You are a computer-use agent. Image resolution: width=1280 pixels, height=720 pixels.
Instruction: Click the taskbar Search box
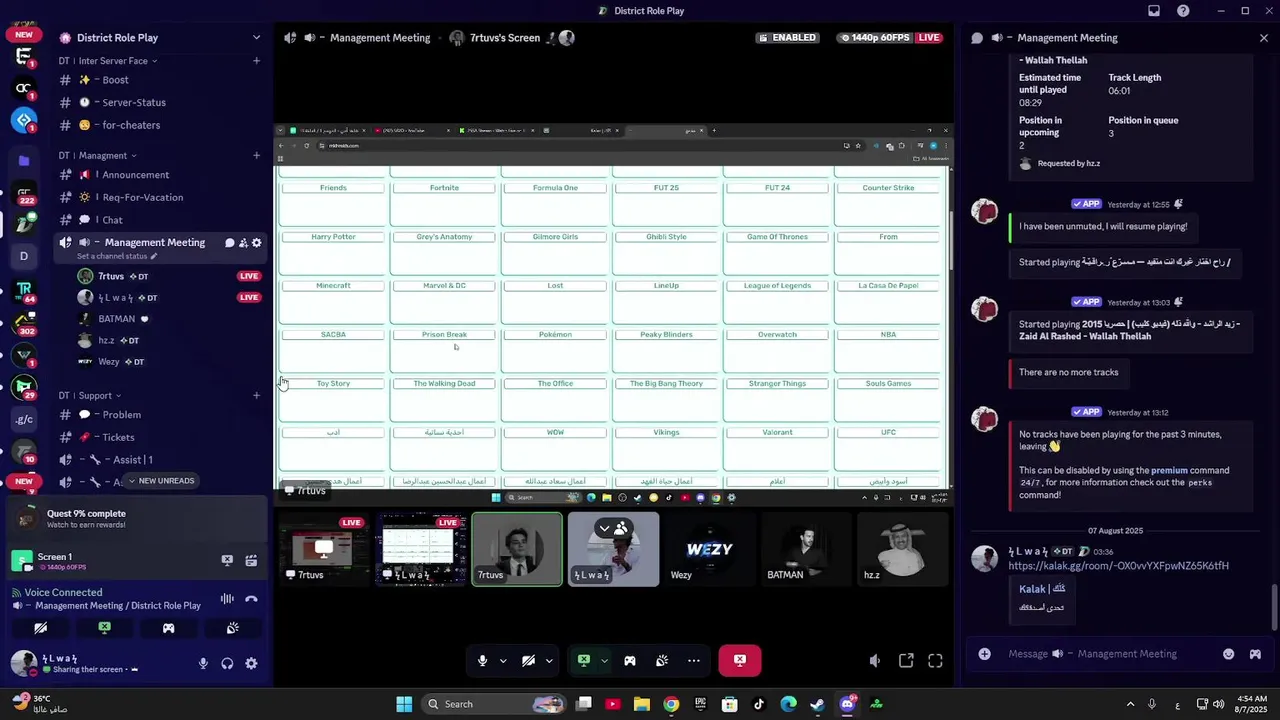[494, 704]
